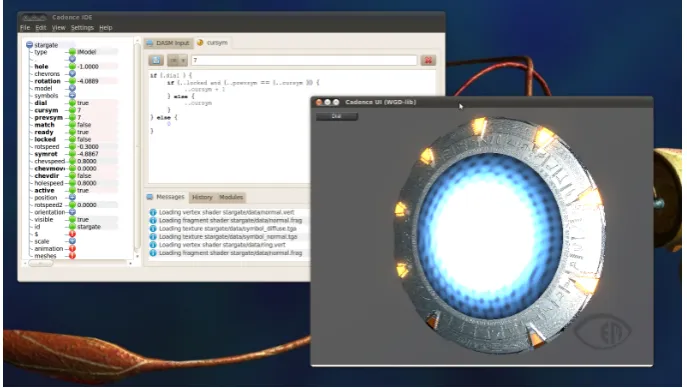Click the value input field containing 7

[304, 60]
